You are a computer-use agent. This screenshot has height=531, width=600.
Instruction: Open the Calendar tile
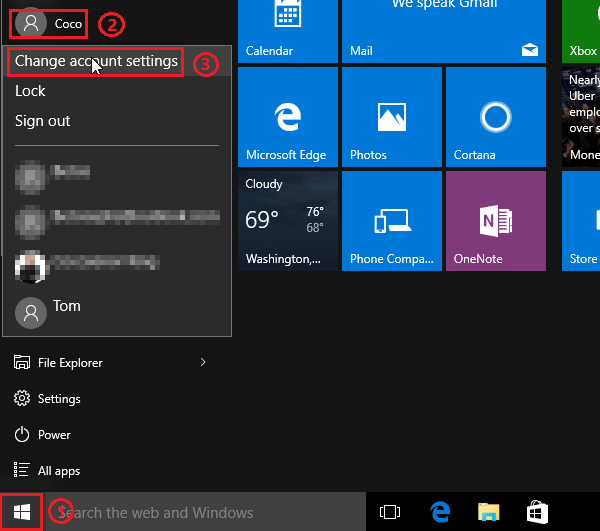click(288, 31)
